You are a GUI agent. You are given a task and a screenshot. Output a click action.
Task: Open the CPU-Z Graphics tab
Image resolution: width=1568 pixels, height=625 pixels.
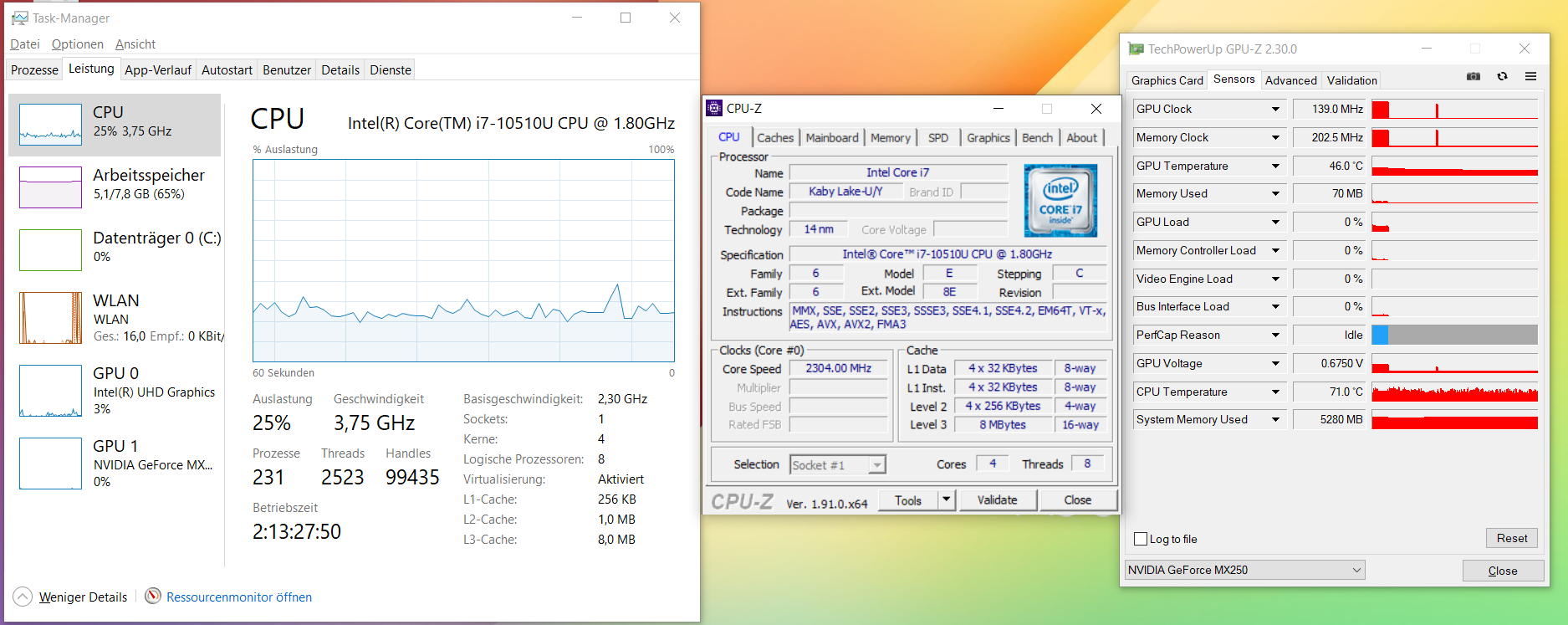[x=988, y=138]
